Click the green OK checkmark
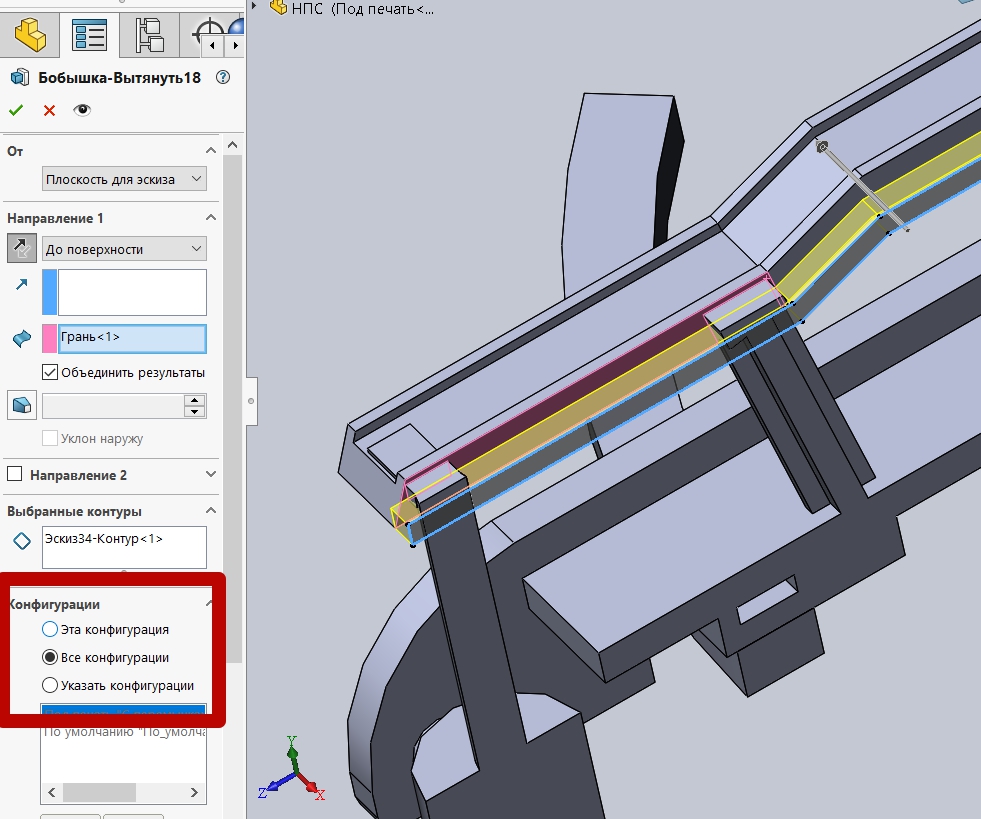This screenshot has height=819, width=981. pyautogui.click(x=16, y=110)
